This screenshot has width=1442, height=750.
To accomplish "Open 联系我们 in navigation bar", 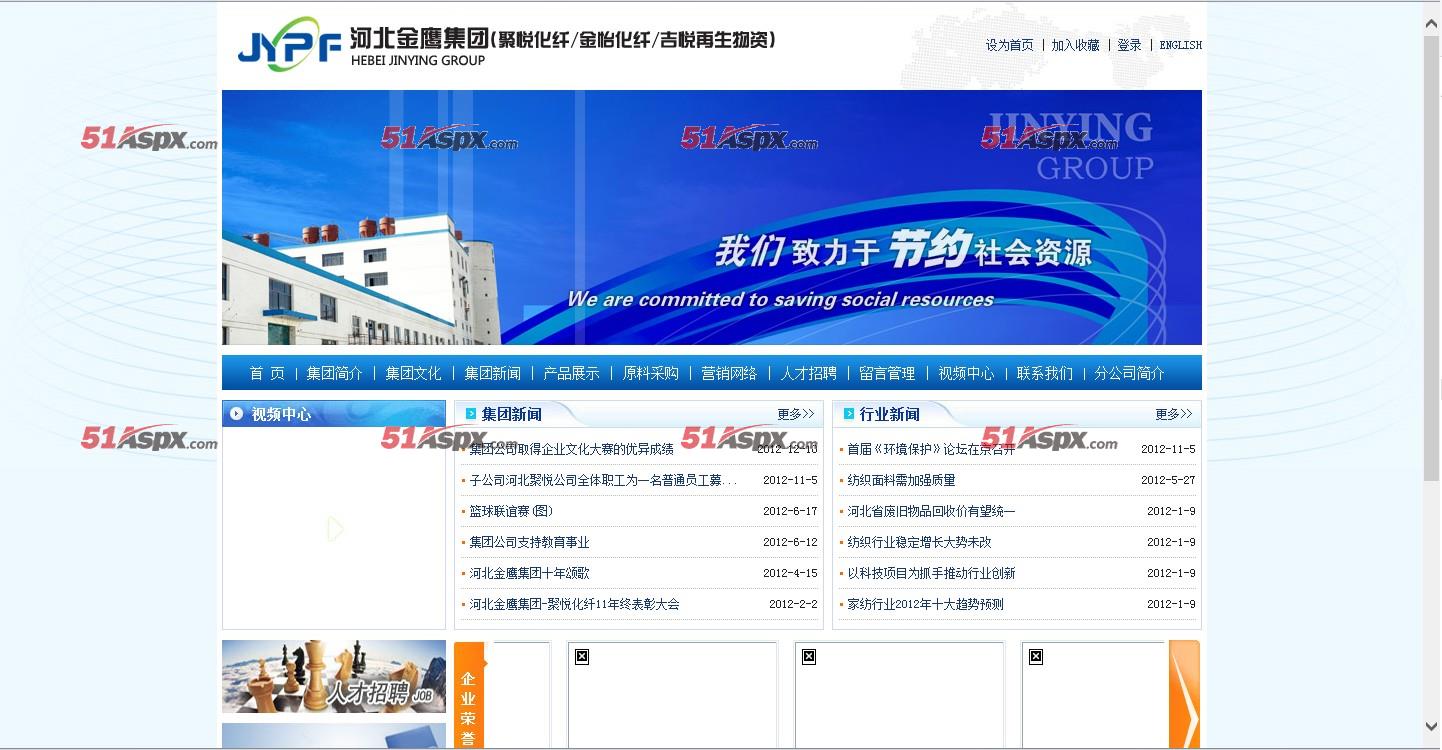I will 1045,373.
